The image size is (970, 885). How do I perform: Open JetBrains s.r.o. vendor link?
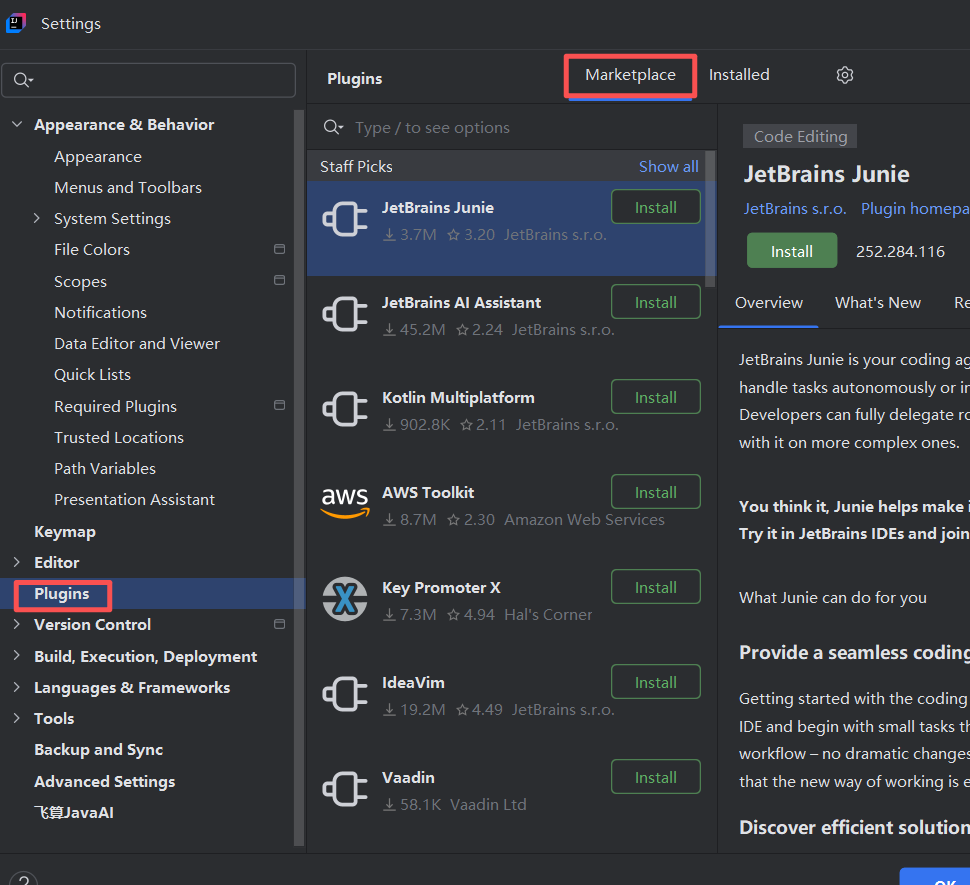pyautogui.click(x=794, y=209)
